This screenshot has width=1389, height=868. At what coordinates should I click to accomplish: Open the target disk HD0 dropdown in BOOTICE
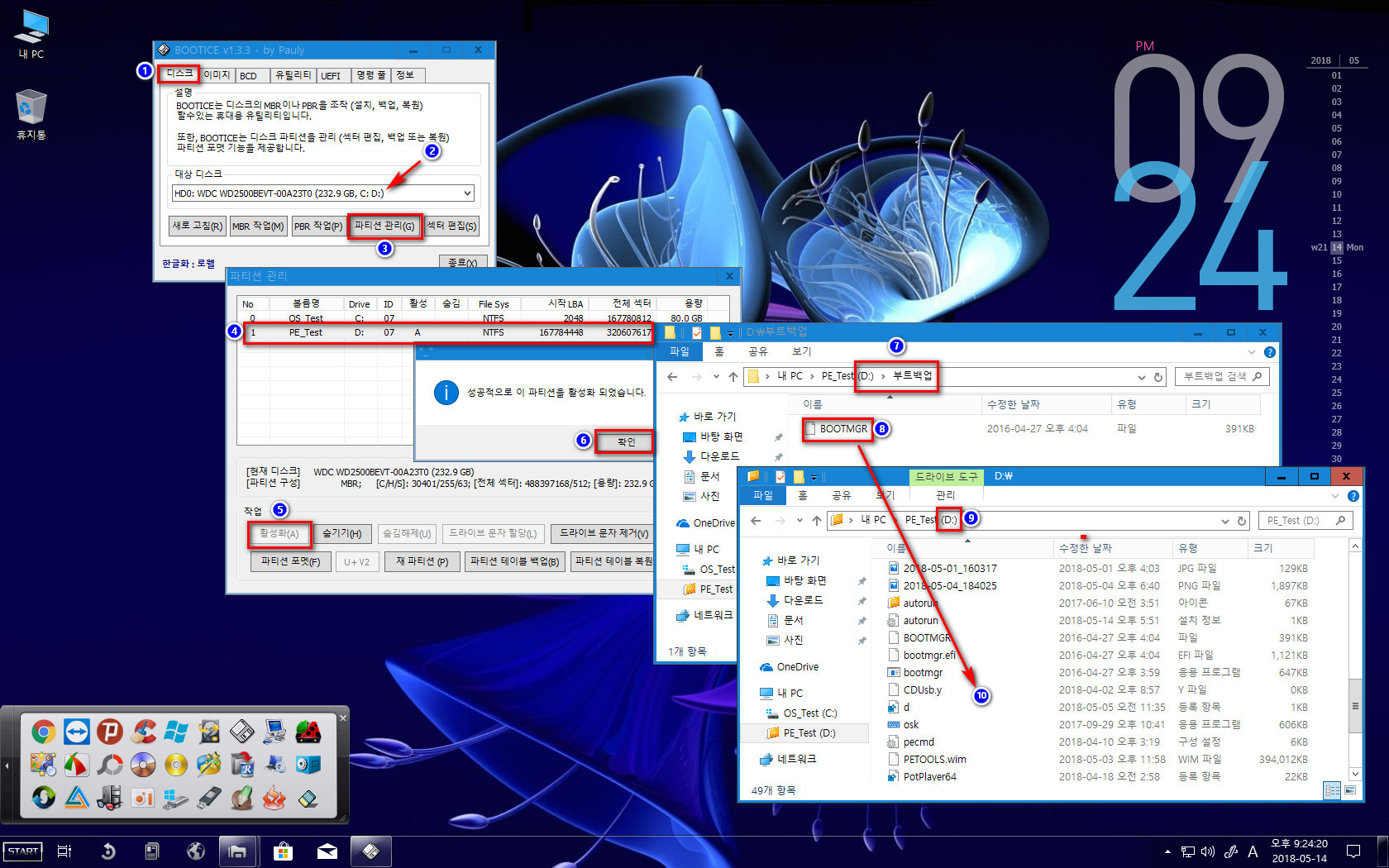467,193
